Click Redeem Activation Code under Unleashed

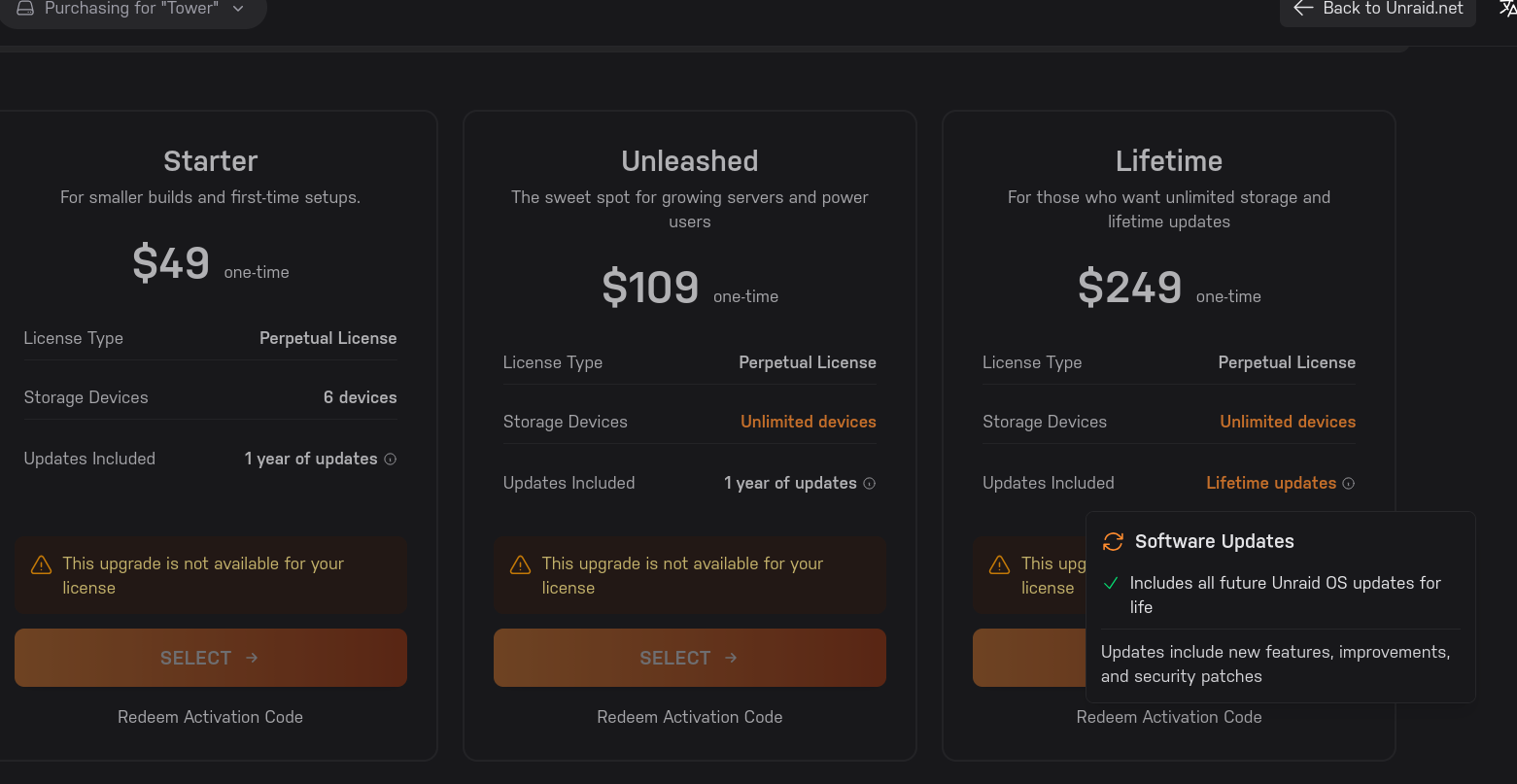coord(690,717)
